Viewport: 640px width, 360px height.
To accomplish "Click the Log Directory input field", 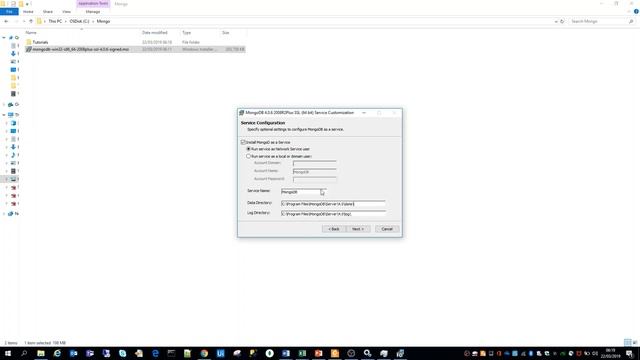I will click(333, 213).
